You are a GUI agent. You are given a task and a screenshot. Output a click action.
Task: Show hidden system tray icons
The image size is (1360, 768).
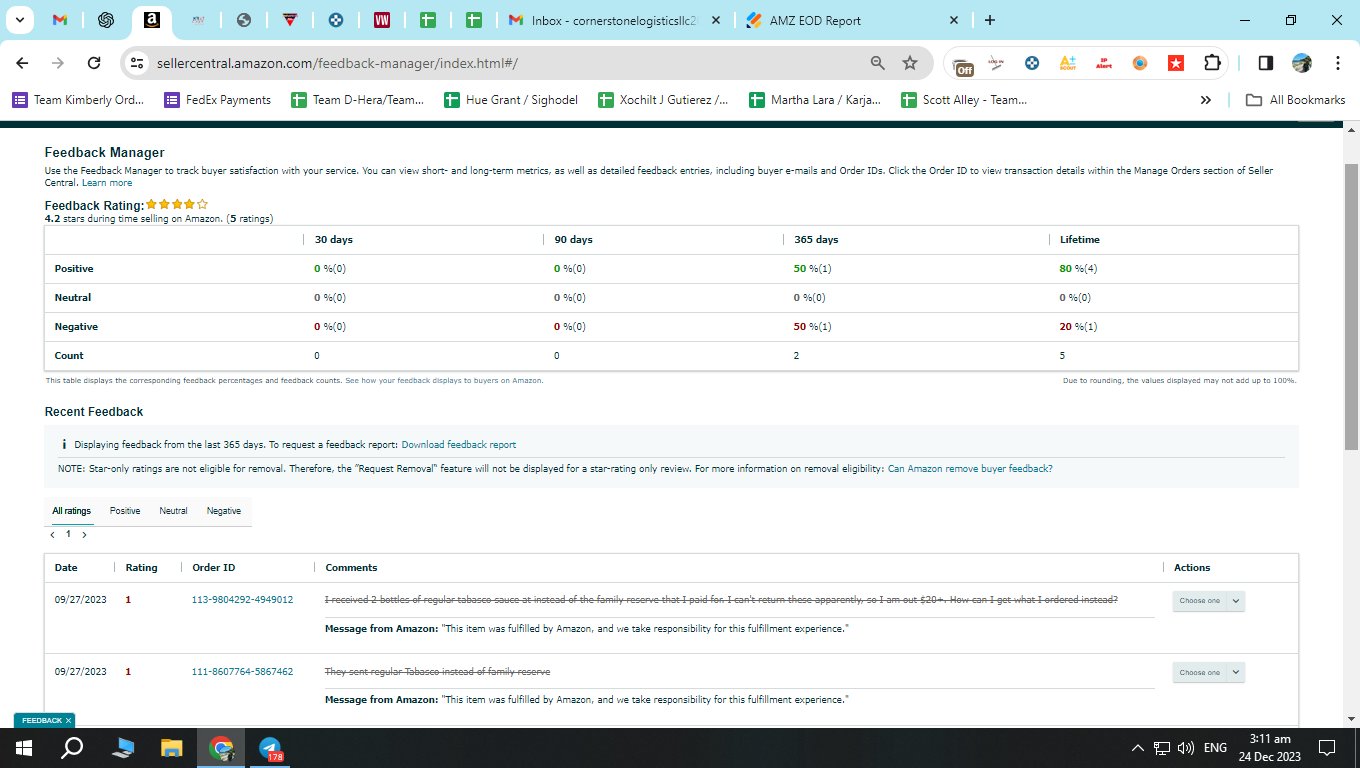[x=1137, y=748]
